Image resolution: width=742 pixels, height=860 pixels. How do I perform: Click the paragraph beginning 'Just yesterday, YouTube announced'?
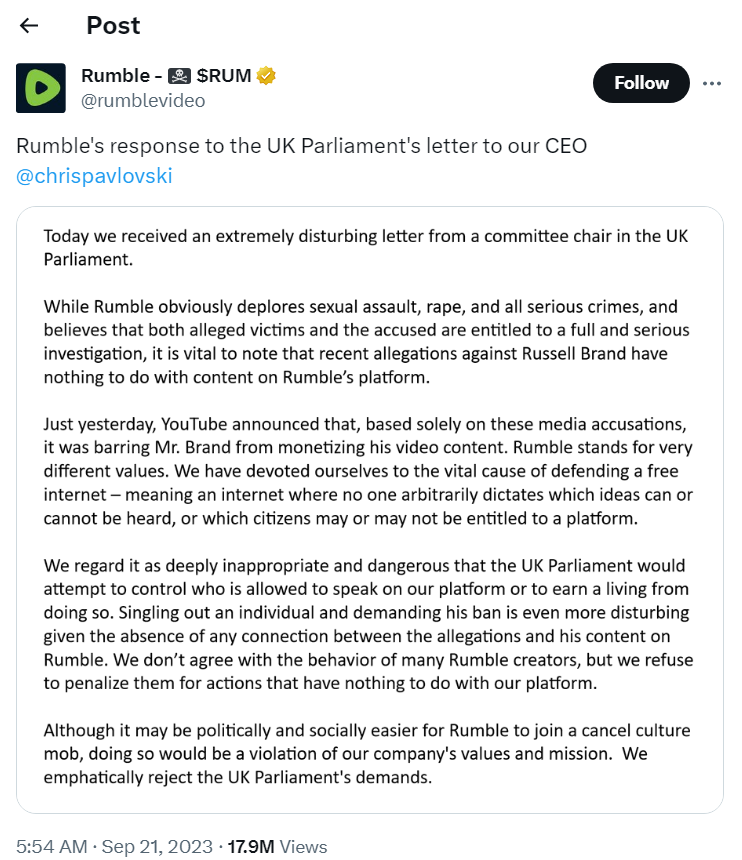click(x=368, y=471)
